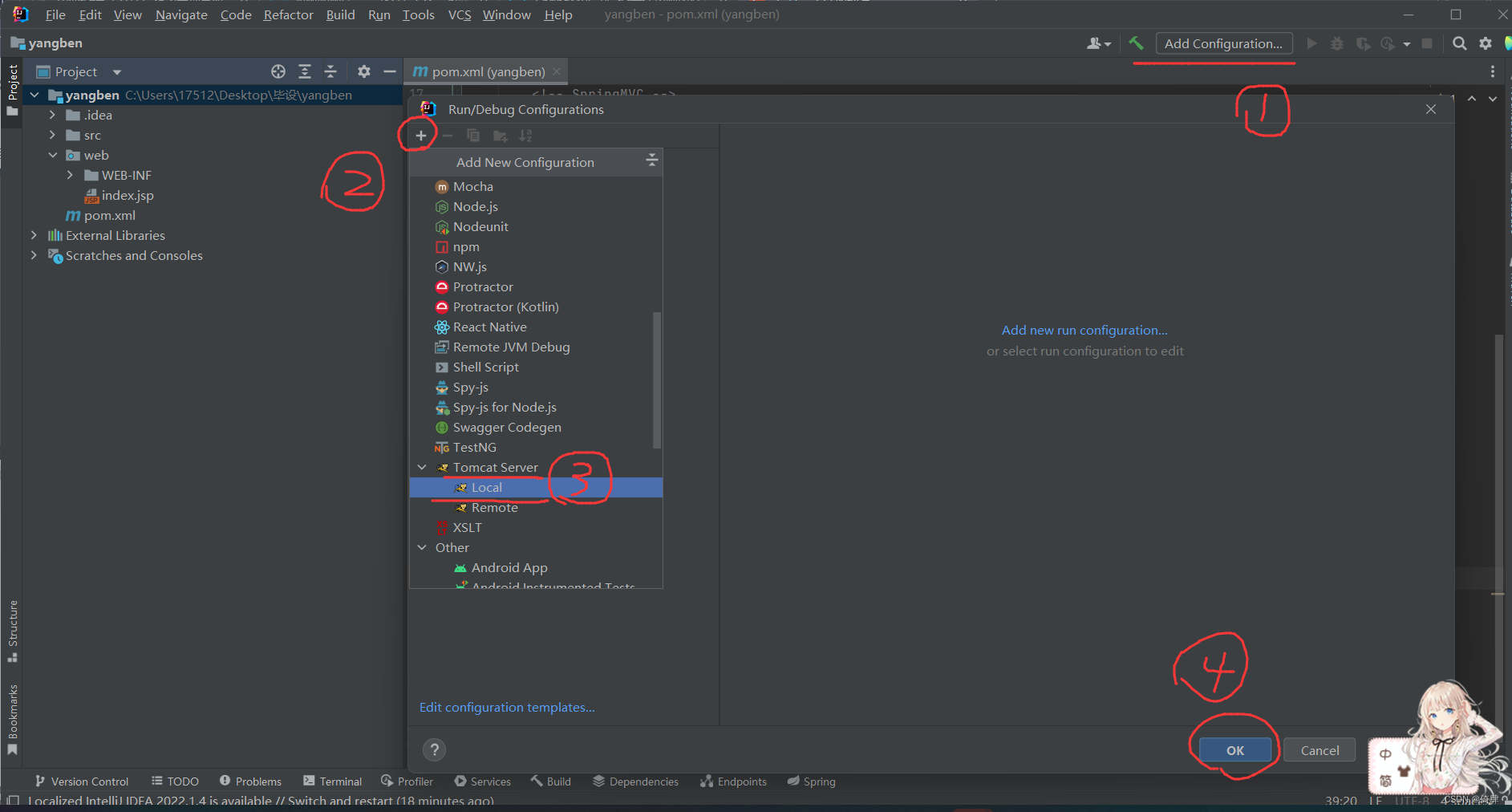Collapse the web folder
The width and height of the screenshot is (1512, 812).
click(52, 155)
